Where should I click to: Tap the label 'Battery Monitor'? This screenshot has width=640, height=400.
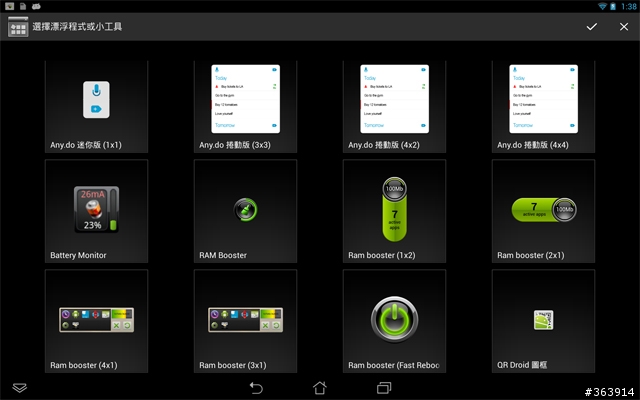point(78,255)
